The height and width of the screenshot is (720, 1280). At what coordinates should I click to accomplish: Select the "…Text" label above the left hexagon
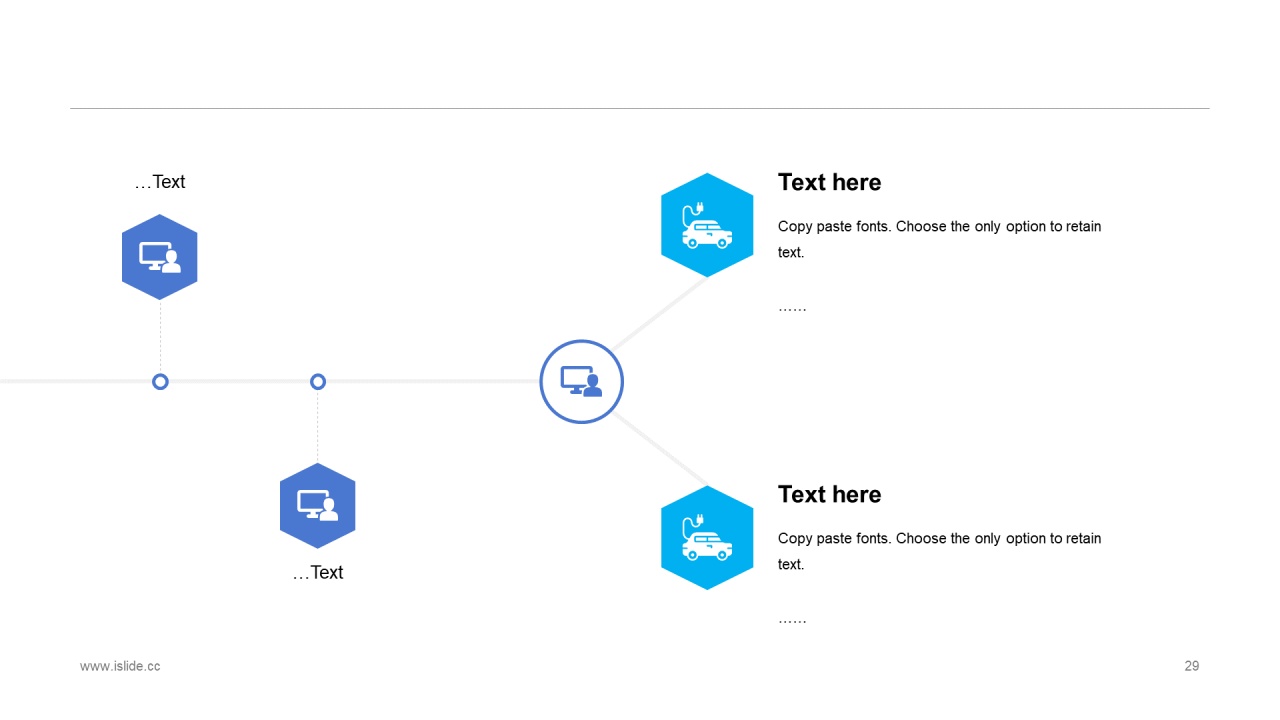point(160,182)
